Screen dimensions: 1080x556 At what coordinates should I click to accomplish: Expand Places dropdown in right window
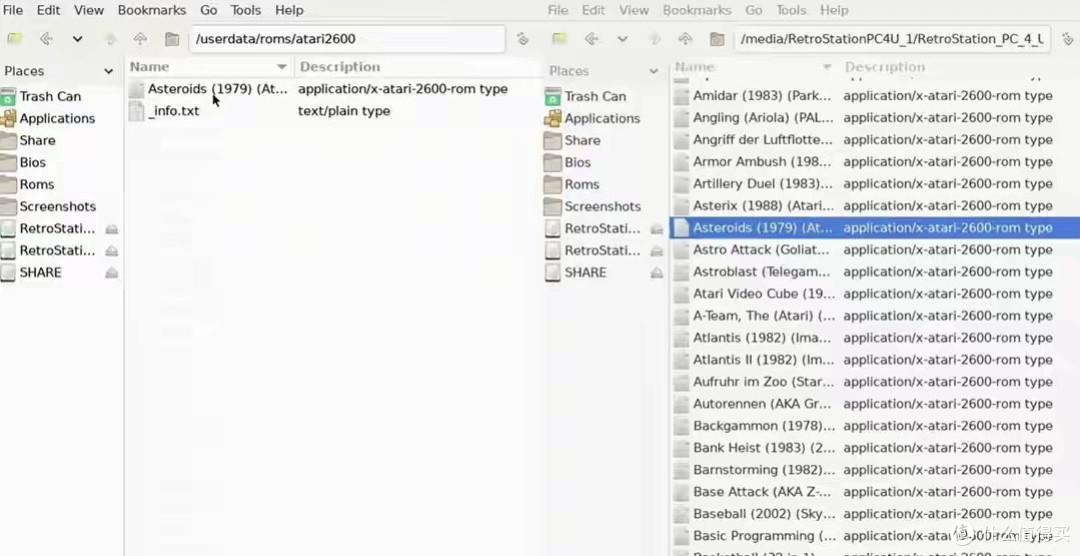pyautogui.click(x=653, y=71)
